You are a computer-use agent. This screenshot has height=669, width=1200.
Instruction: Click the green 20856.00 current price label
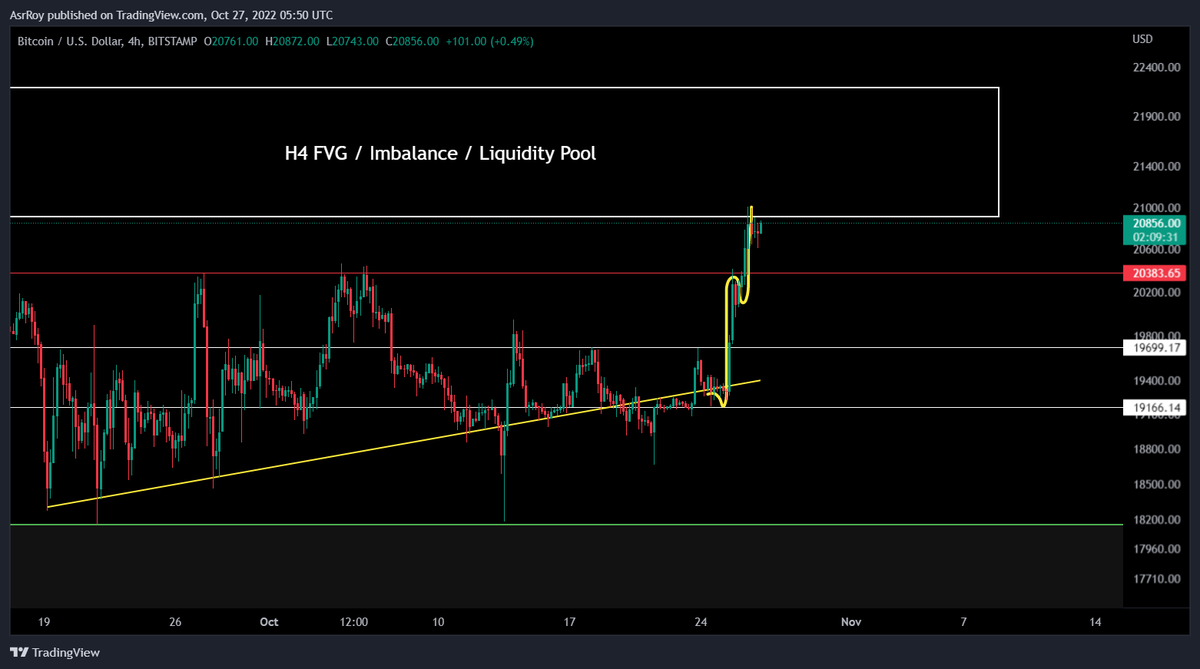[1155, 223]
